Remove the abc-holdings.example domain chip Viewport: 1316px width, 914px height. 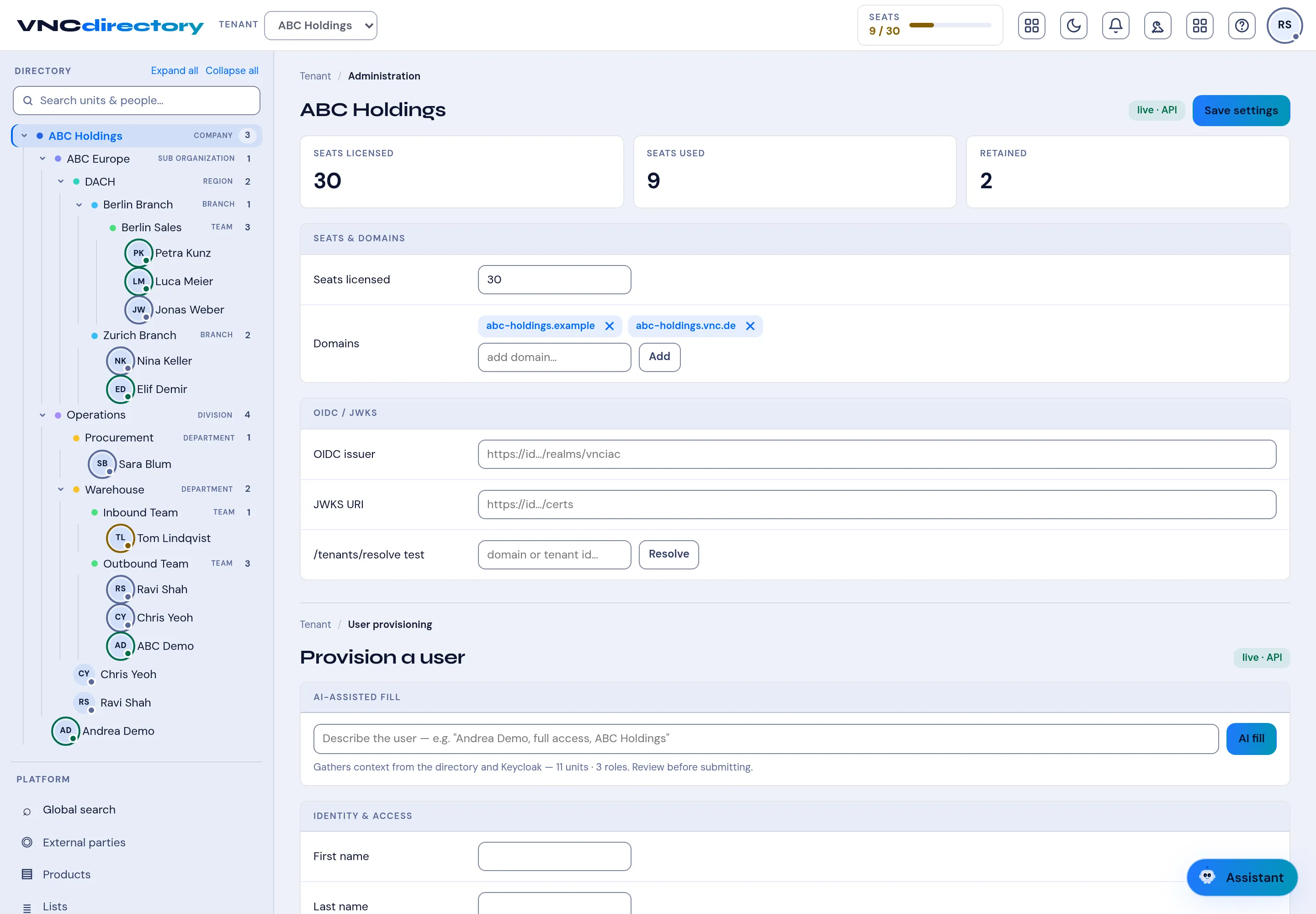[x=609, y=326]
